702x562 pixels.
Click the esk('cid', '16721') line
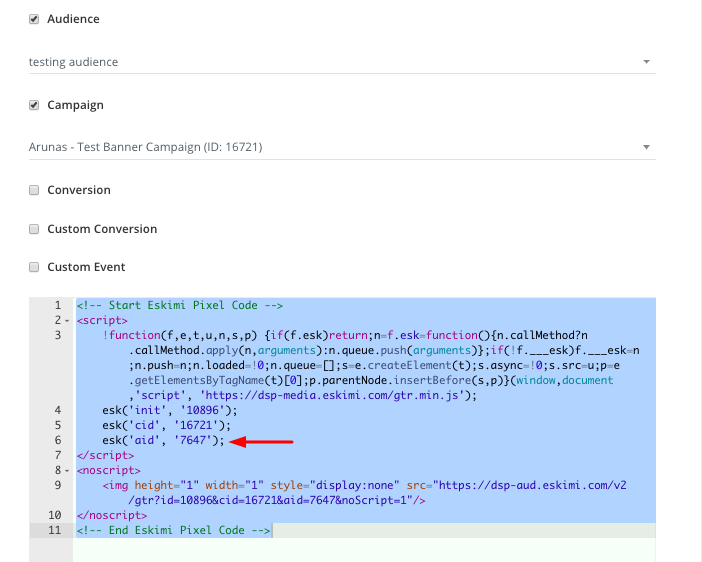(x=167, y=425)
